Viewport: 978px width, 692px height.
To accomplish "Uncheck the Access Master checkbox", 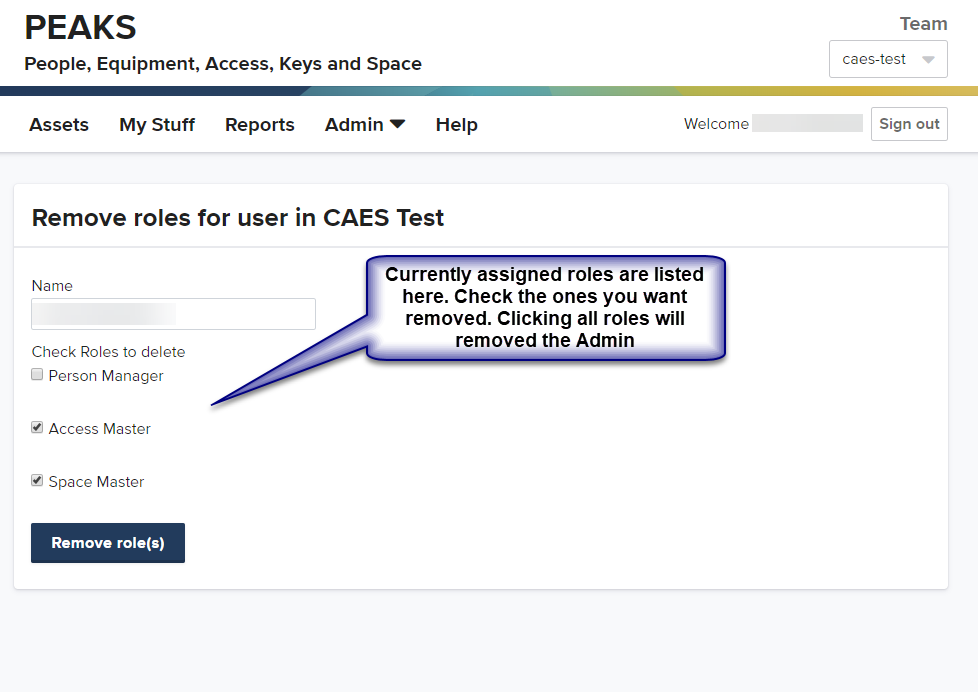I will 37,427.
